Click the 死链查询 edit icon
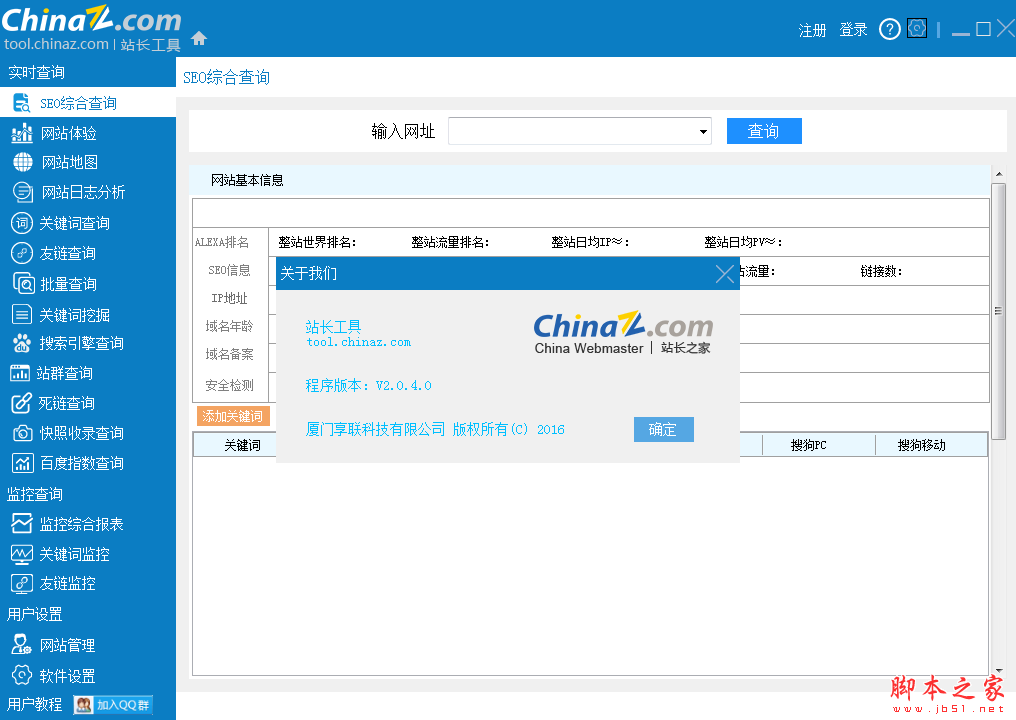Image resolution: width=1016 pixels, height=720 pixels. [21, 403]
